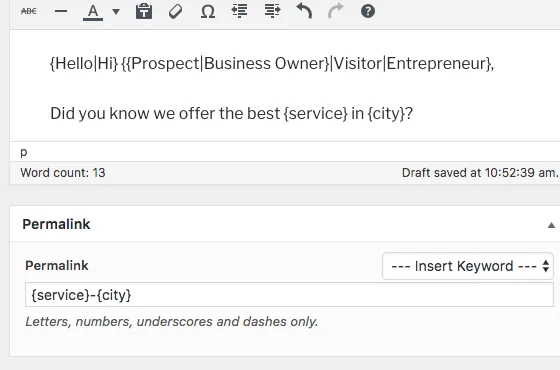The height and width of the screenshot is (370, 560).
Task: Clear formatting with the eraser icon
Action: (x=175, y=11)
